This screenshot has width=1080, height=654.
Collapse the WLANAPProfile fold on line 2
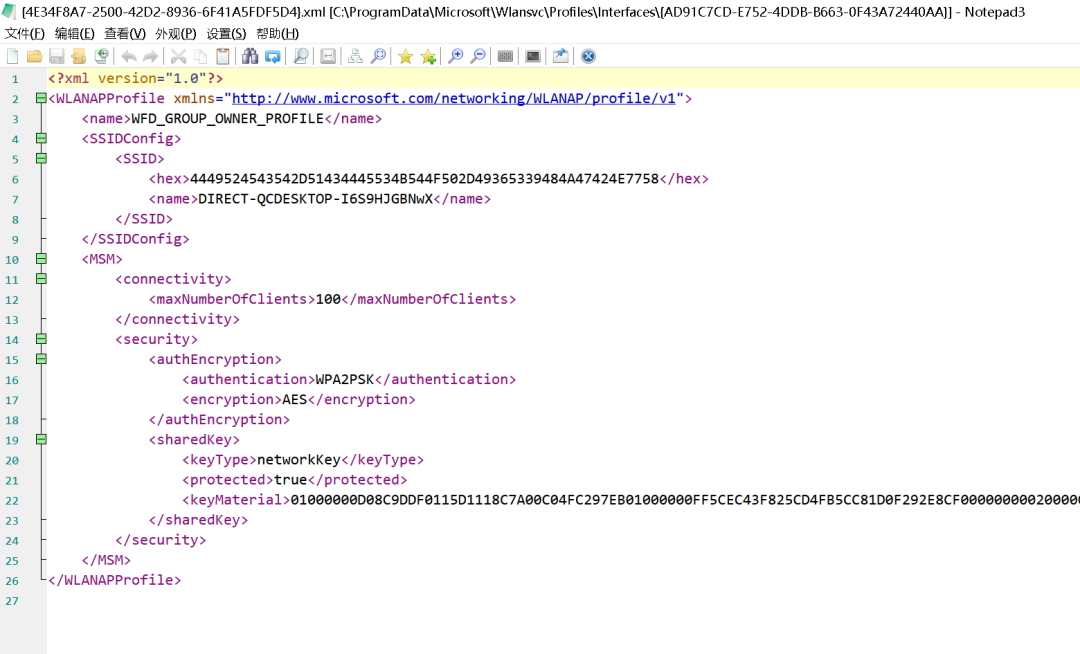(41, 98)
